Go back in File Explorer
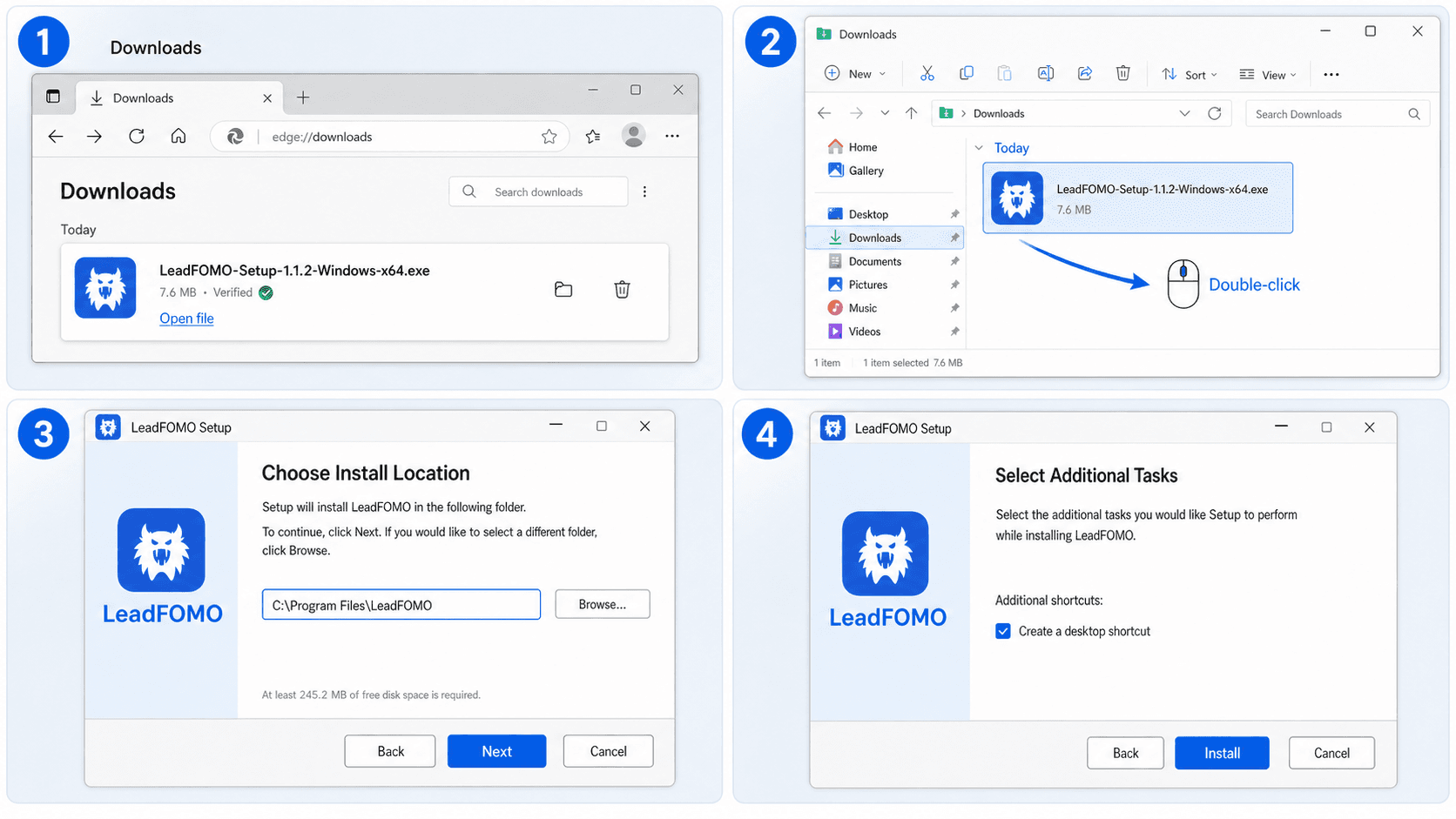This screenshot has height=819, width=1456. tap(824, 113)
